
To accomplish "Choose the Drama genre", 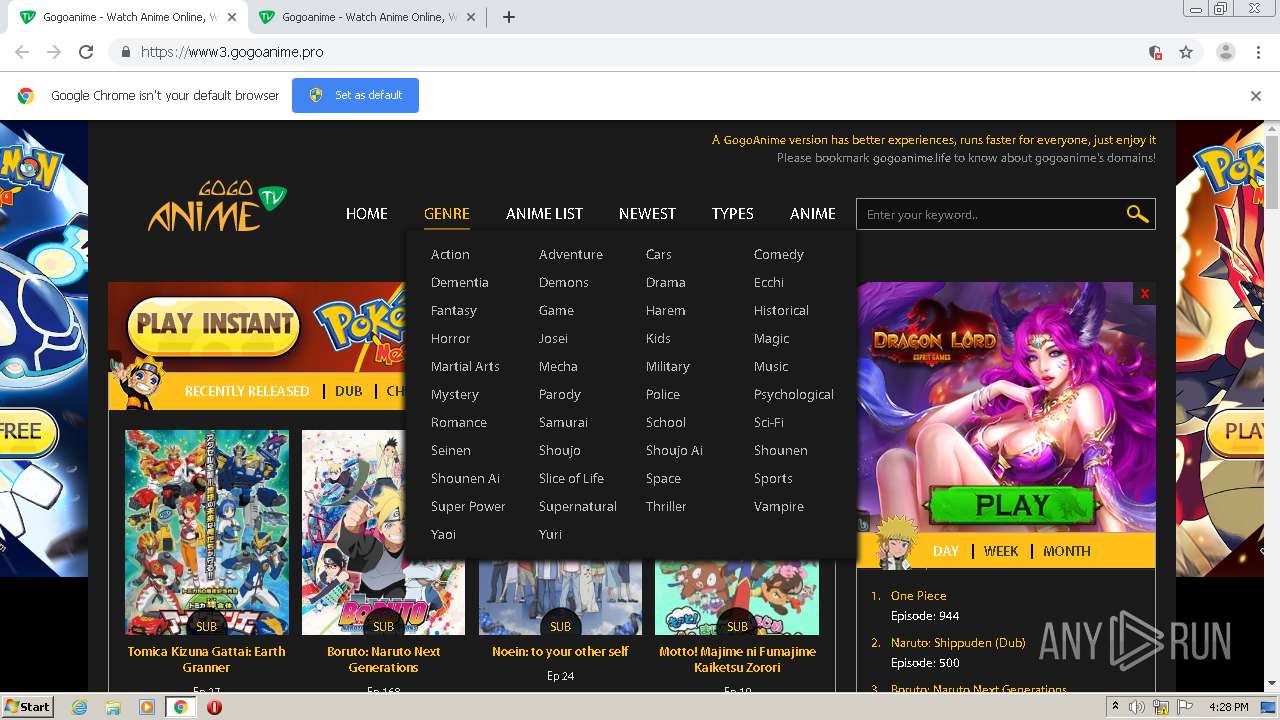I will click(x=665, y=282).
